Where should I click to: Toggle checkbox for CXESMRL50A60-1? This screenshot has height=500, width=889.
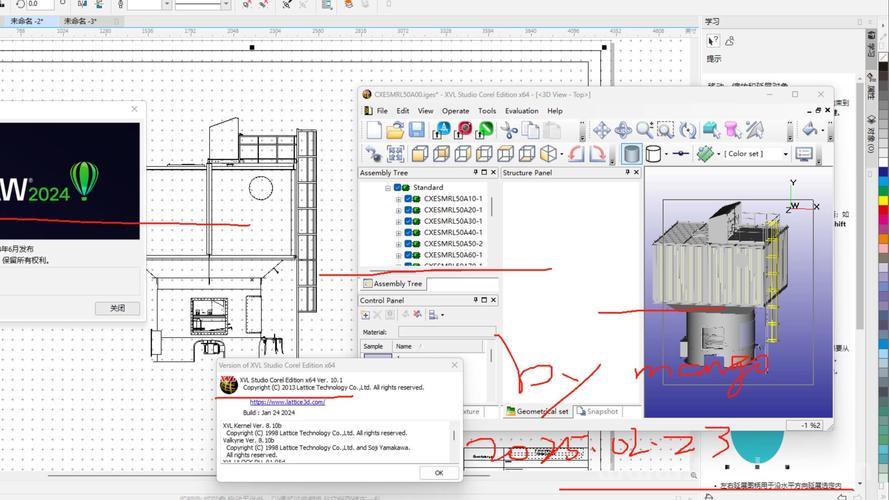[408, 255]
